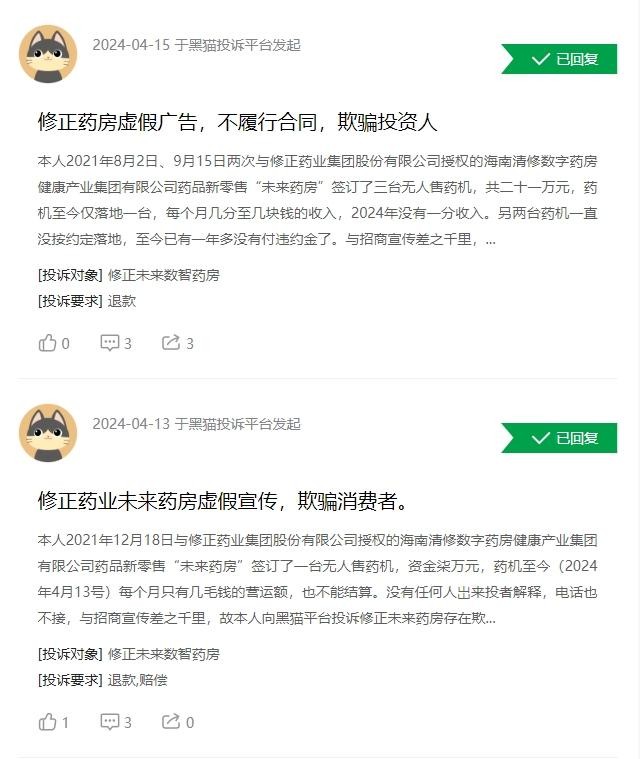
Task: Click 已回复 badge on the second complaint
Action: (x=559, y=438)
